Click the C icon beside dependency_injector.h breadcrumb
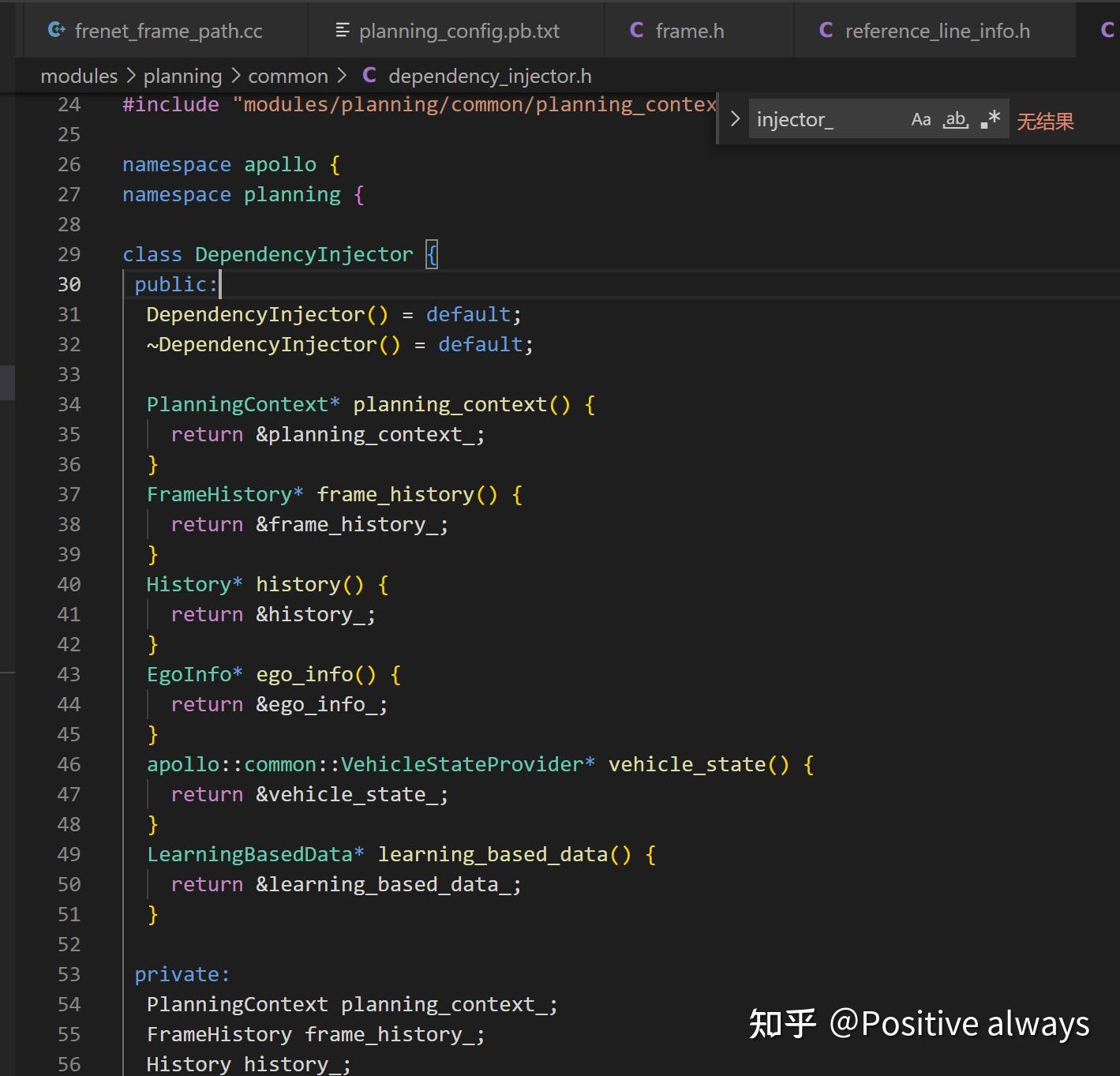This screenshot has height=1076, width=1120. pos(369,75)
